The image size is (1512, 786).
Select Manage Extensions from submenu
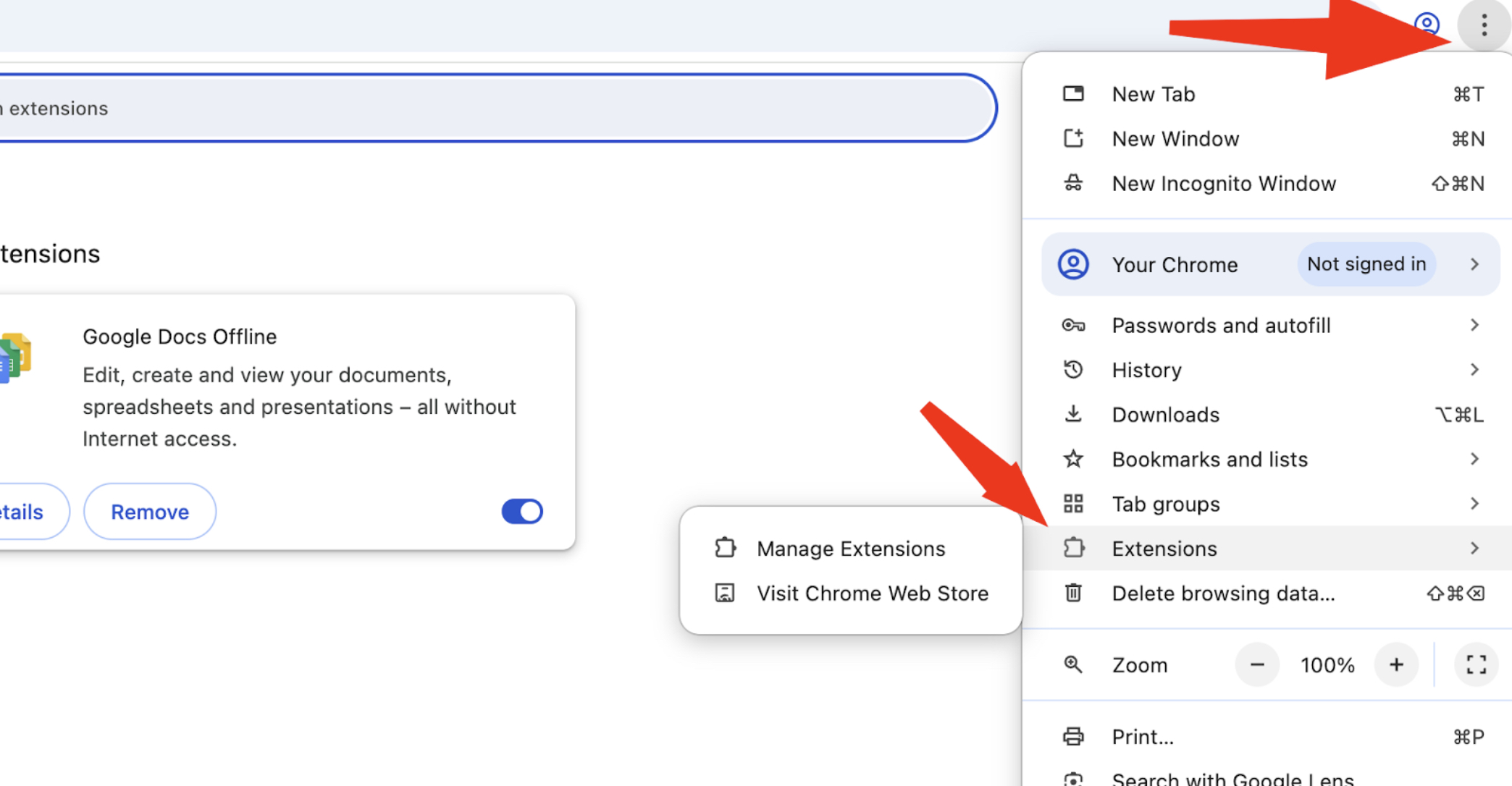(x=851, y=549)
